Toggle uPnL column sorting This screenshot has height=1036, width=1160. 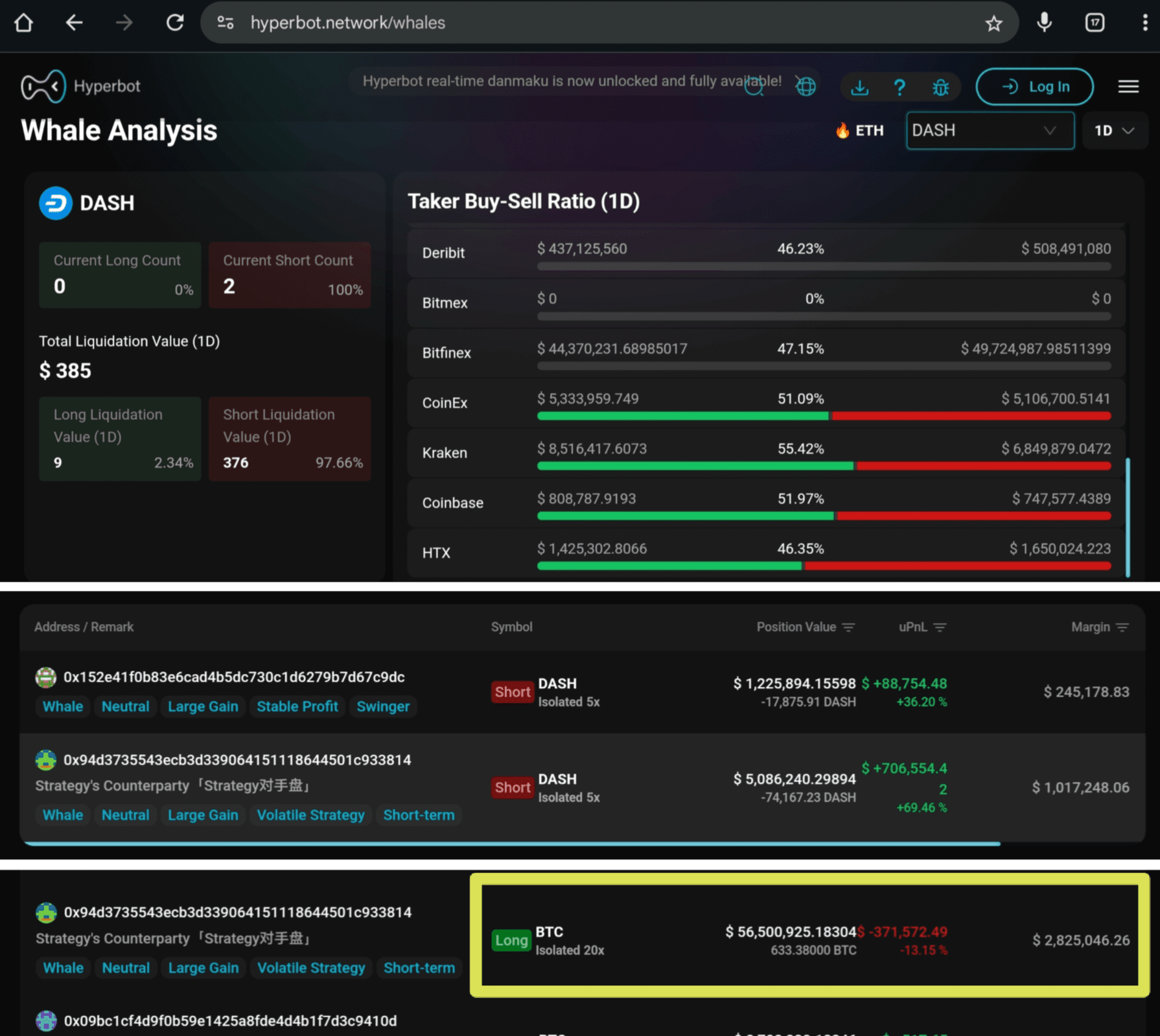[940, 627]
